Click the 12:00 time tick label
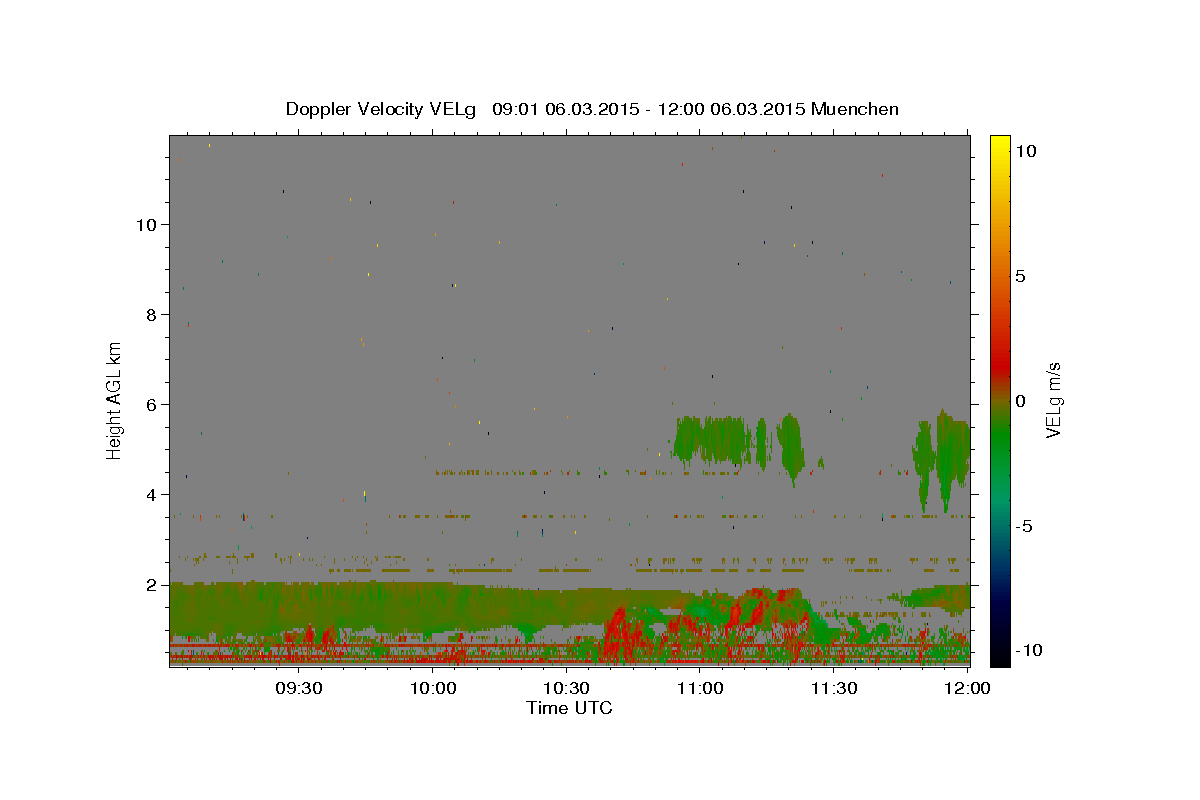 967,688
